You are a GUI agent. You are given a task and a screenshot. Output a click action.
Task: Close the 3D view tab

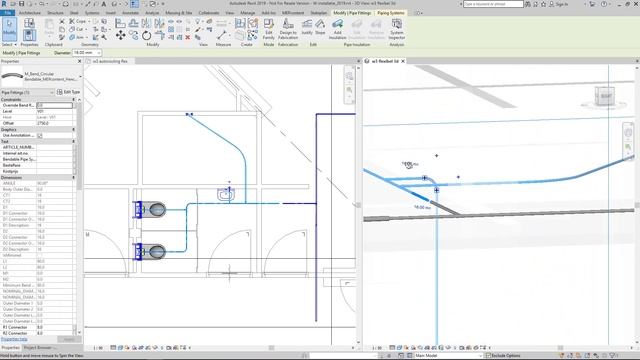coord(403,61)
